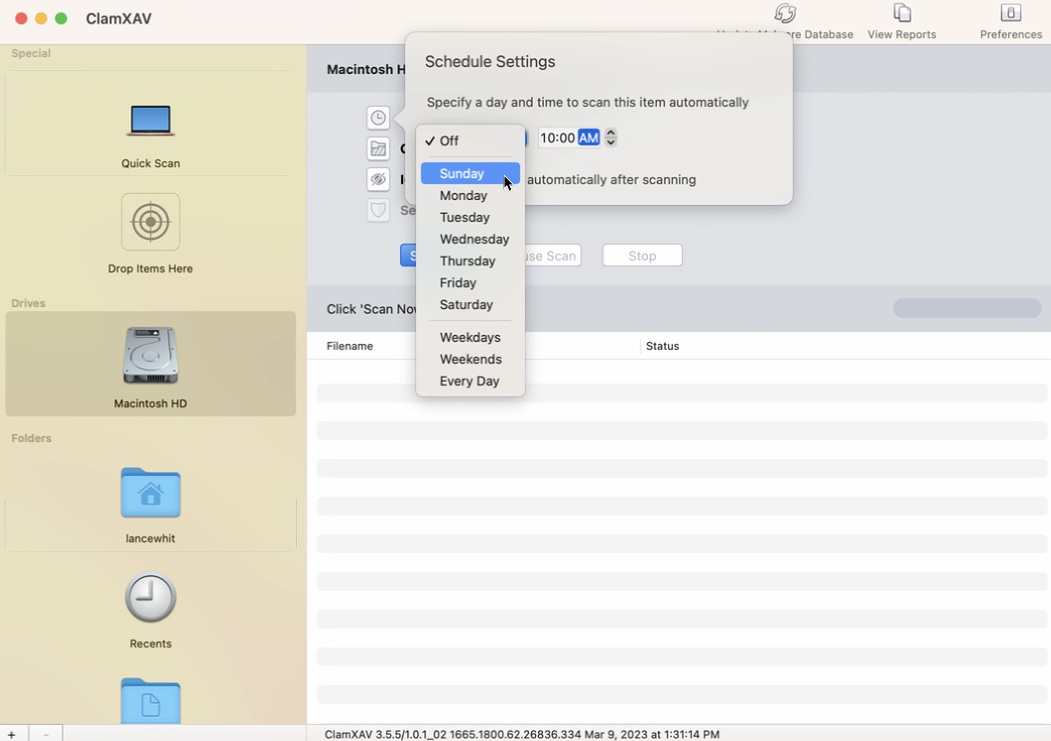Viewport: 1051px width, 741px height.
Task: Click the Status column header
Action: 662,346
